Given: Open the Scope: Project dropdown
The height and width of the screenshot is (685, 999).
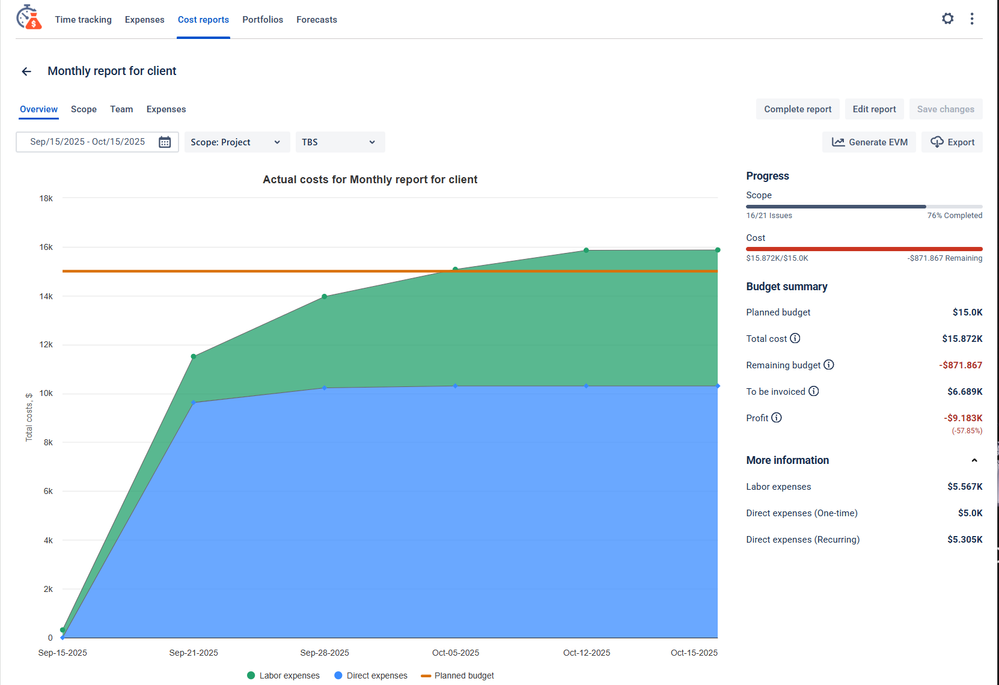Looking at the screenshot, I should 237,143.
